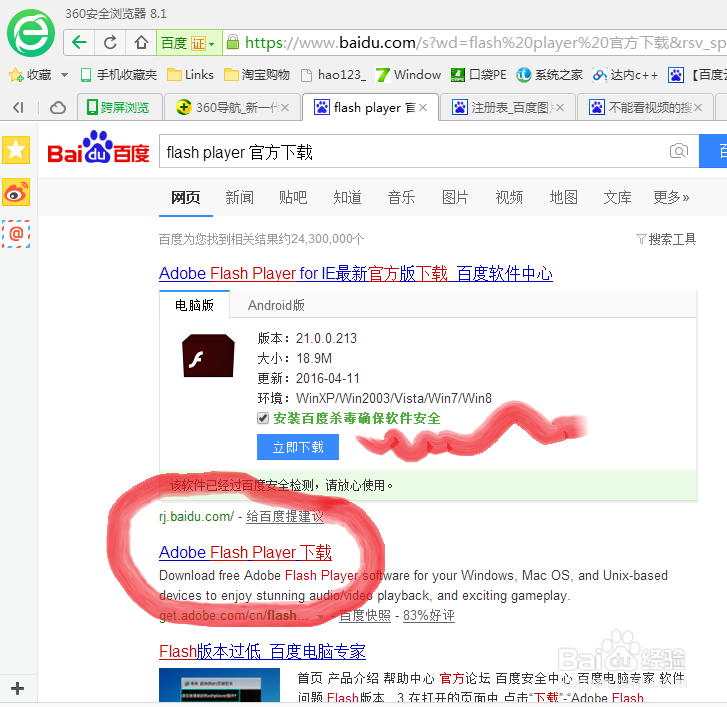Click the 立即下载 download button
Image resolution: width=727 pixels, height=707 pixels.
[298, 447]
